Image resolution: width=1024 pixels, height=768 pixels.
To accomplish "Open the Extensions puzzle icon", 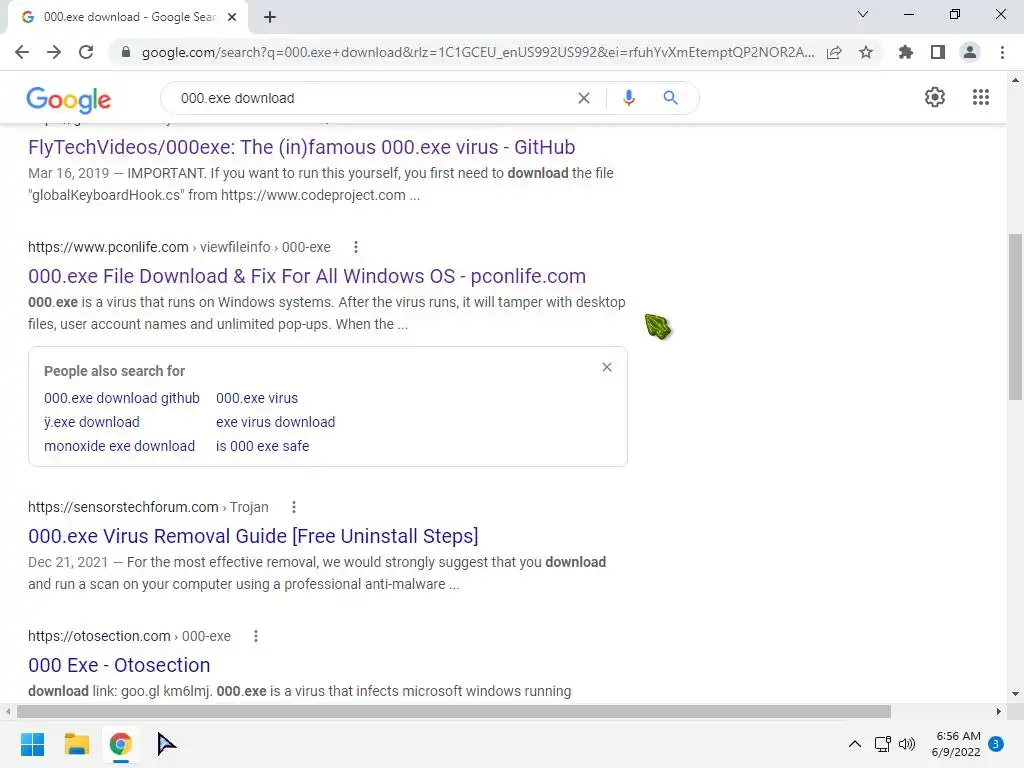I will [x=906, y=52].
